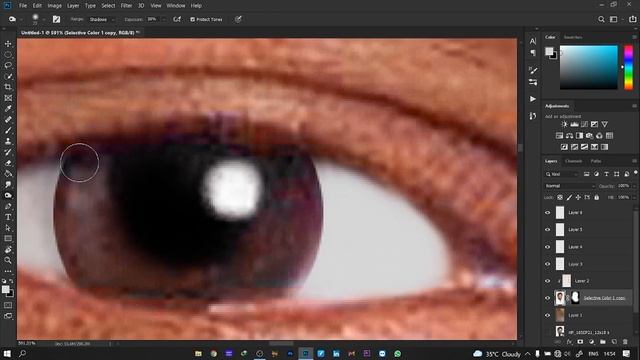This screenshot has width=640, height=360.
Task: Add an Exposure adjustment
Action: [x=594, y=124]
